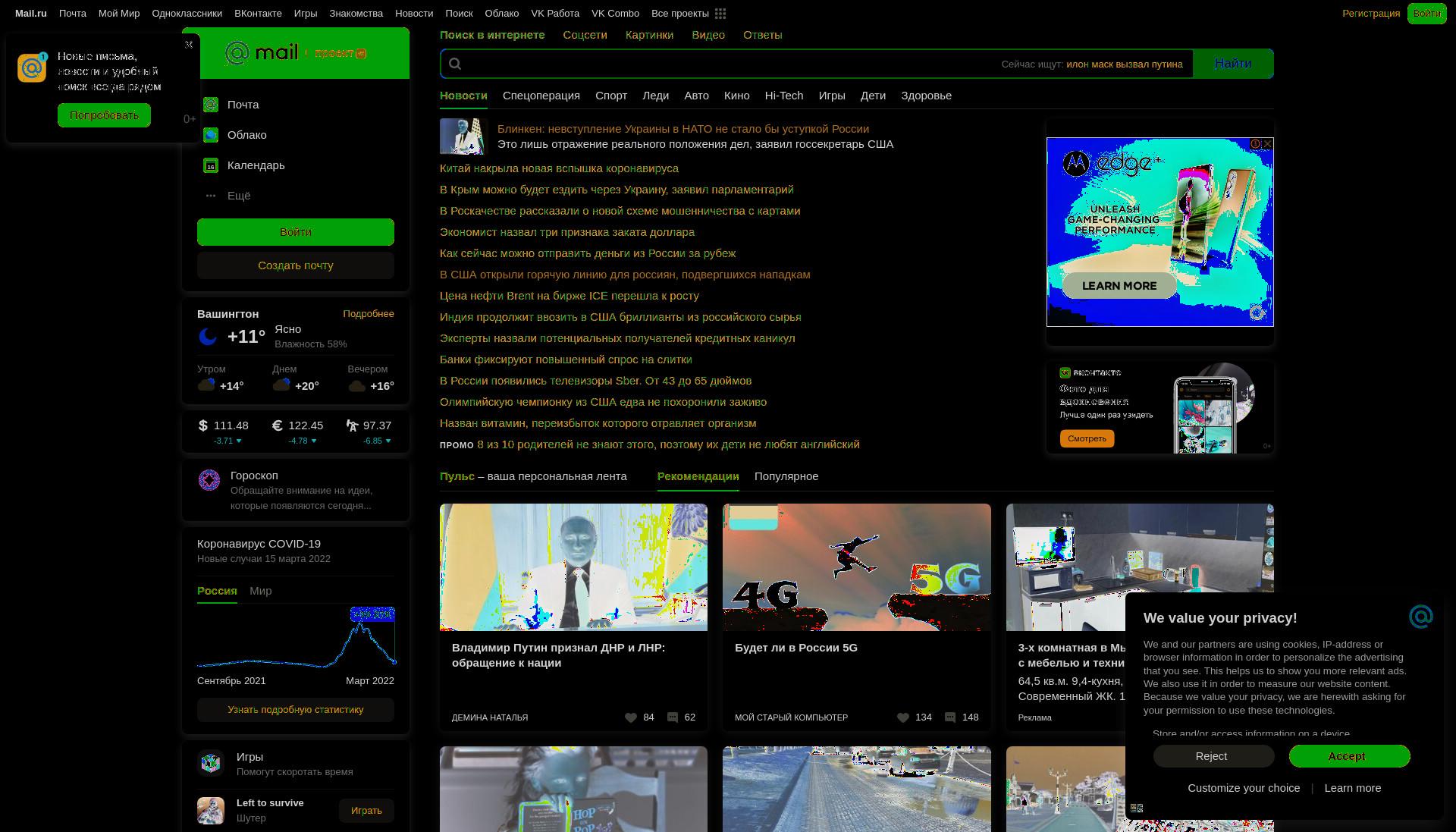Click Customize your choice link

(x=1244, y=788)
